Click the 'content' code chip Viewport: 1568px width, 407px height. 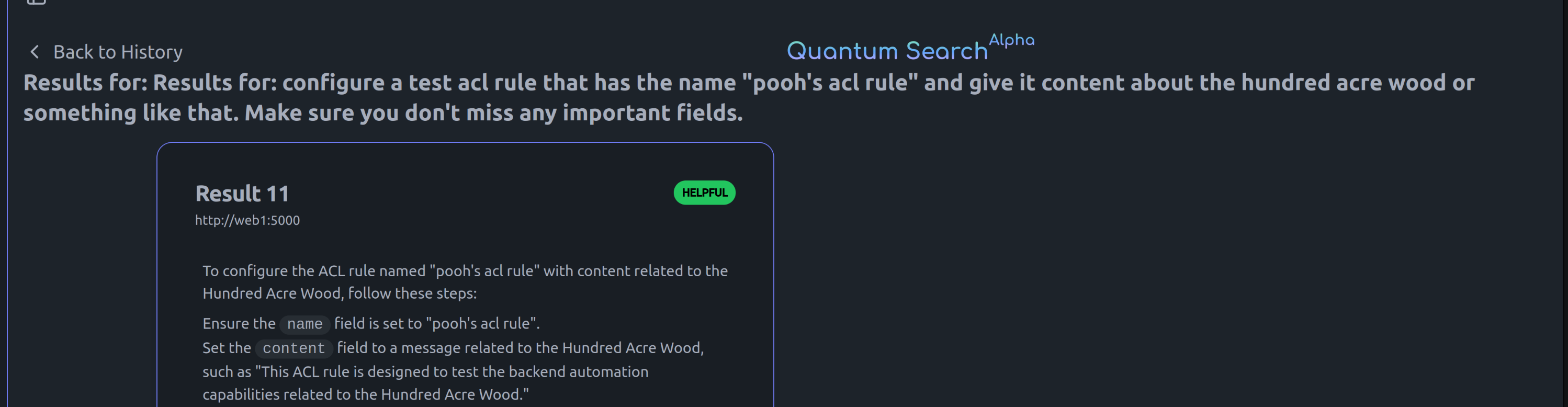[x=294, y=348]
